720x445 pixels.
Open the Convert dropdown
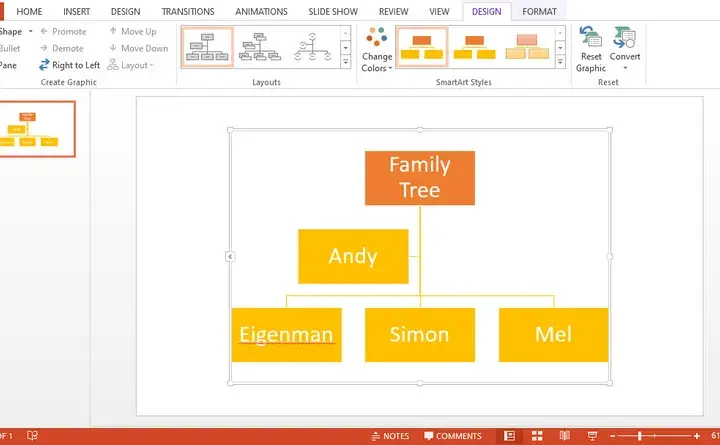click(625, 49)
